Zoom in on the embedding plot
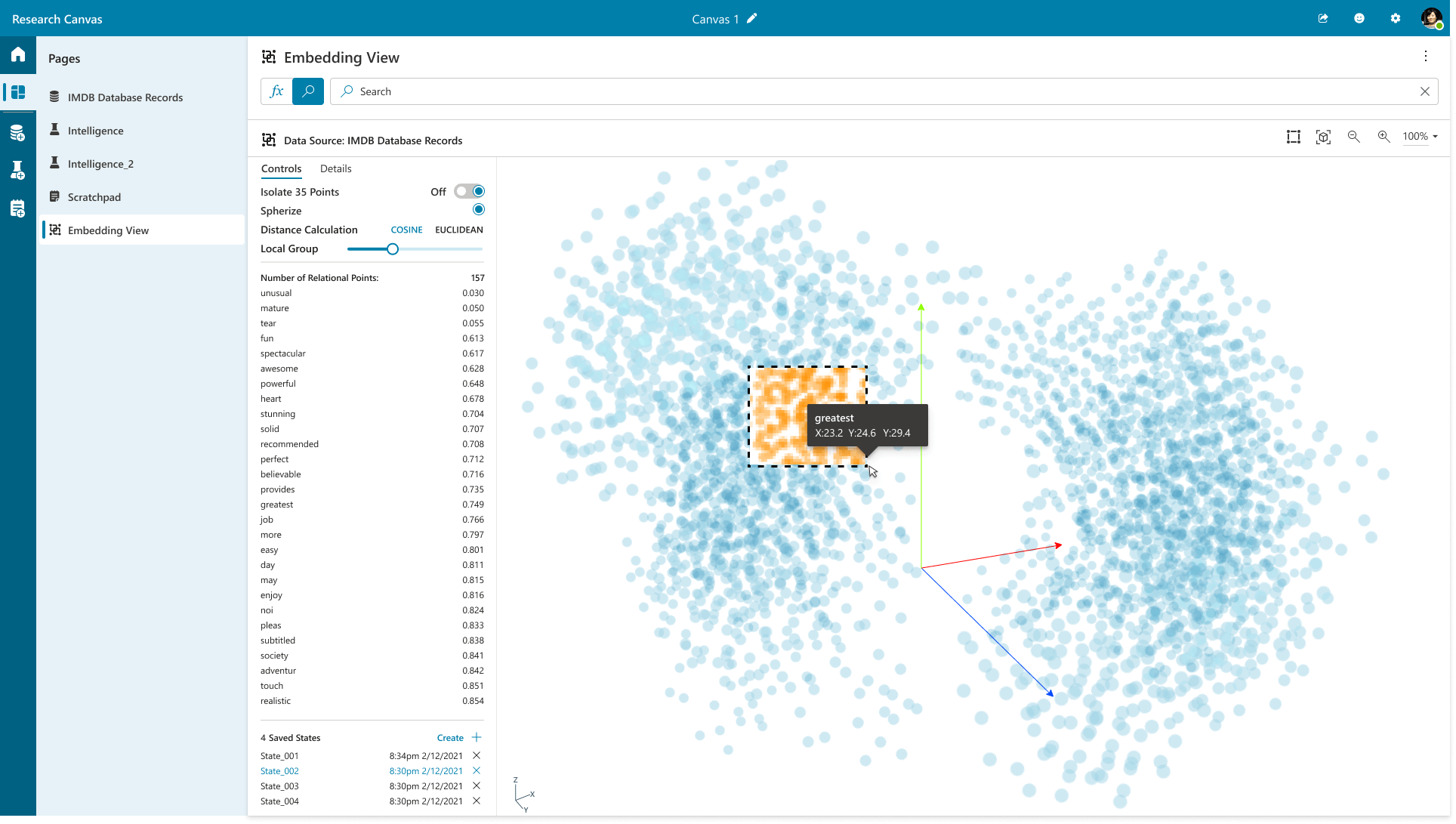 click(x=1384, y=137)
